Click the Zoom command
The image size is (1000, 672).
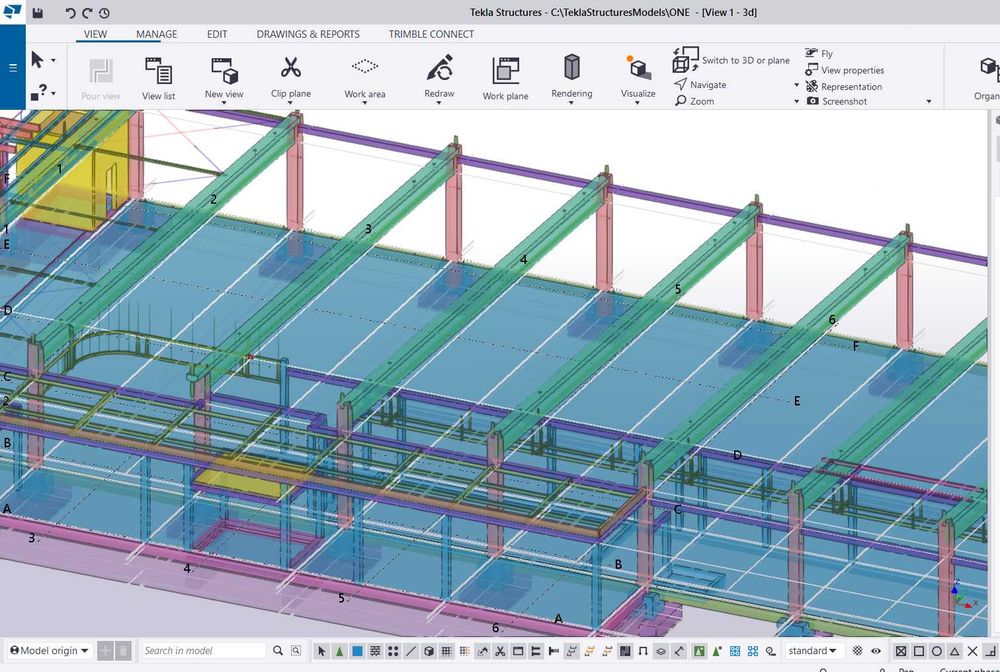coord(695,101)
